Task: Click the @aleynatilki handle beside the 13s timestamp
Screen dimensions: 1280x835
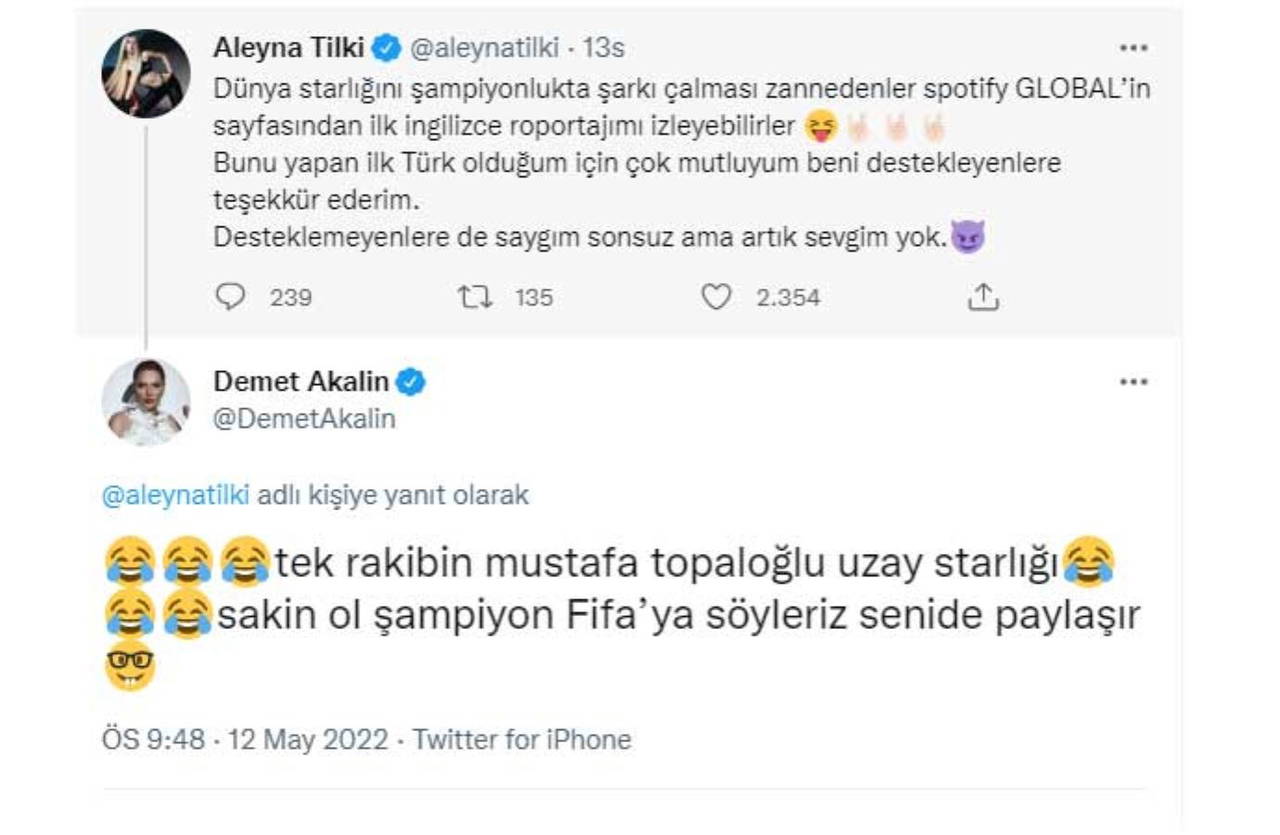Action: [482, 47]
